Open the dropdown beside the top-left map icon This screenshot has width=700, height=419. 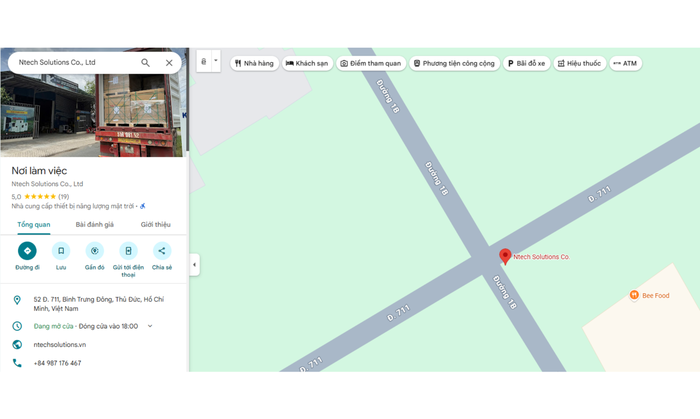[215, 61]
